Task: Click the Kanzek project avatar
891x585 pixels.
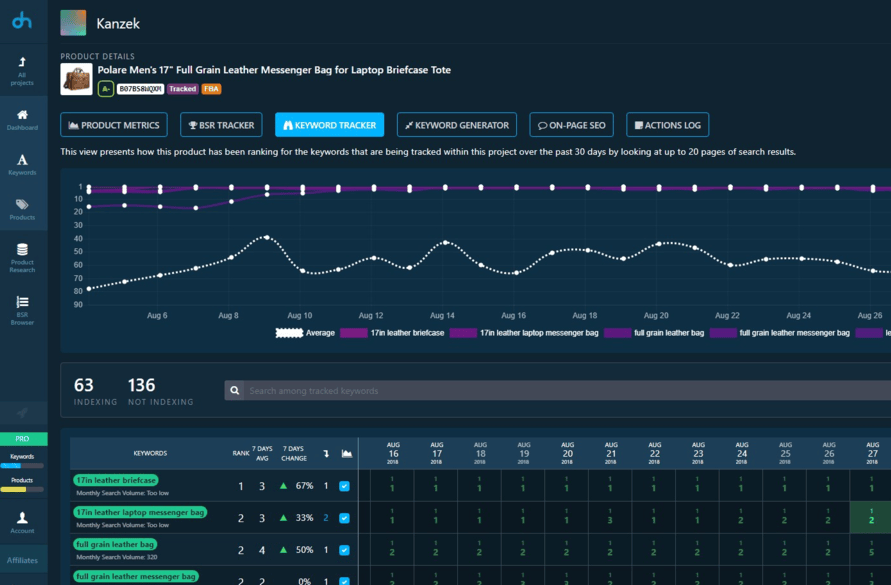Action: 73,23
